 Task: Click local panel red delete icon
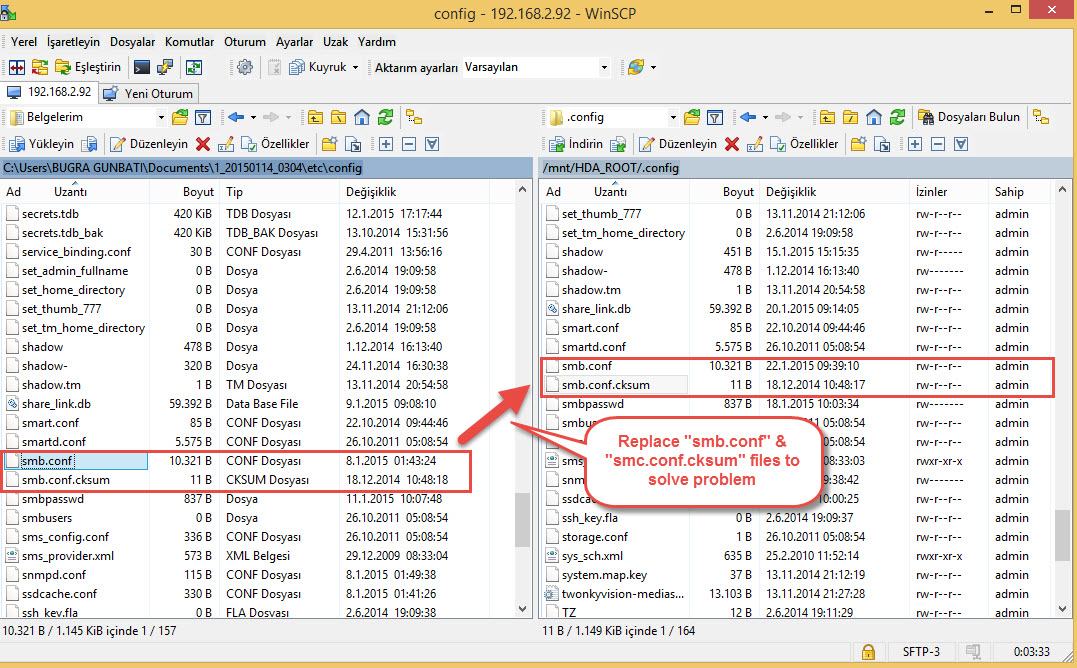203,144
